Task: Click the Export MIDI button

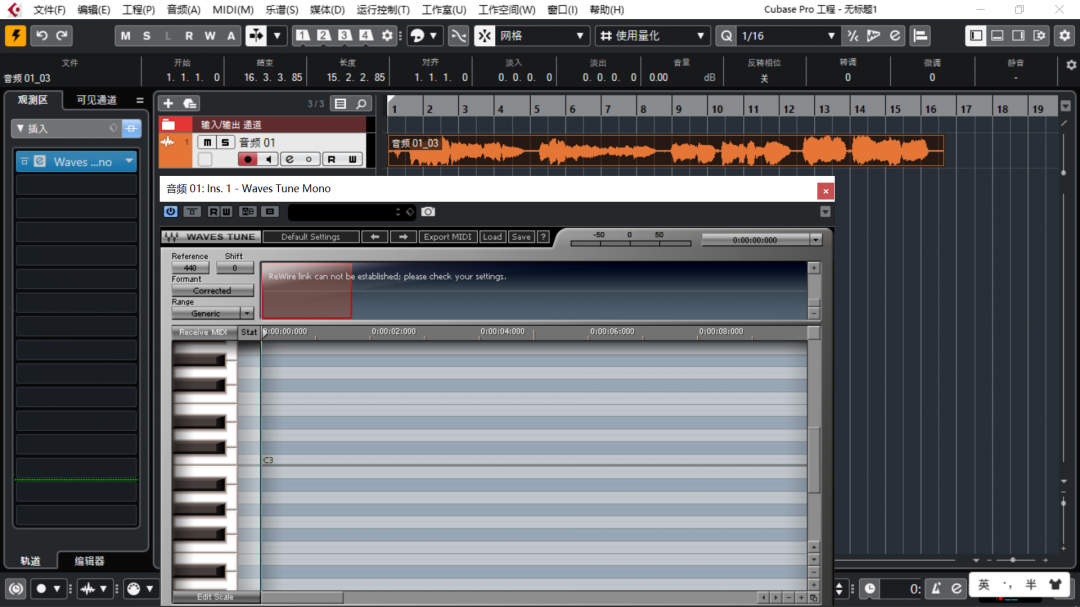Action: (x=447, y=237)
